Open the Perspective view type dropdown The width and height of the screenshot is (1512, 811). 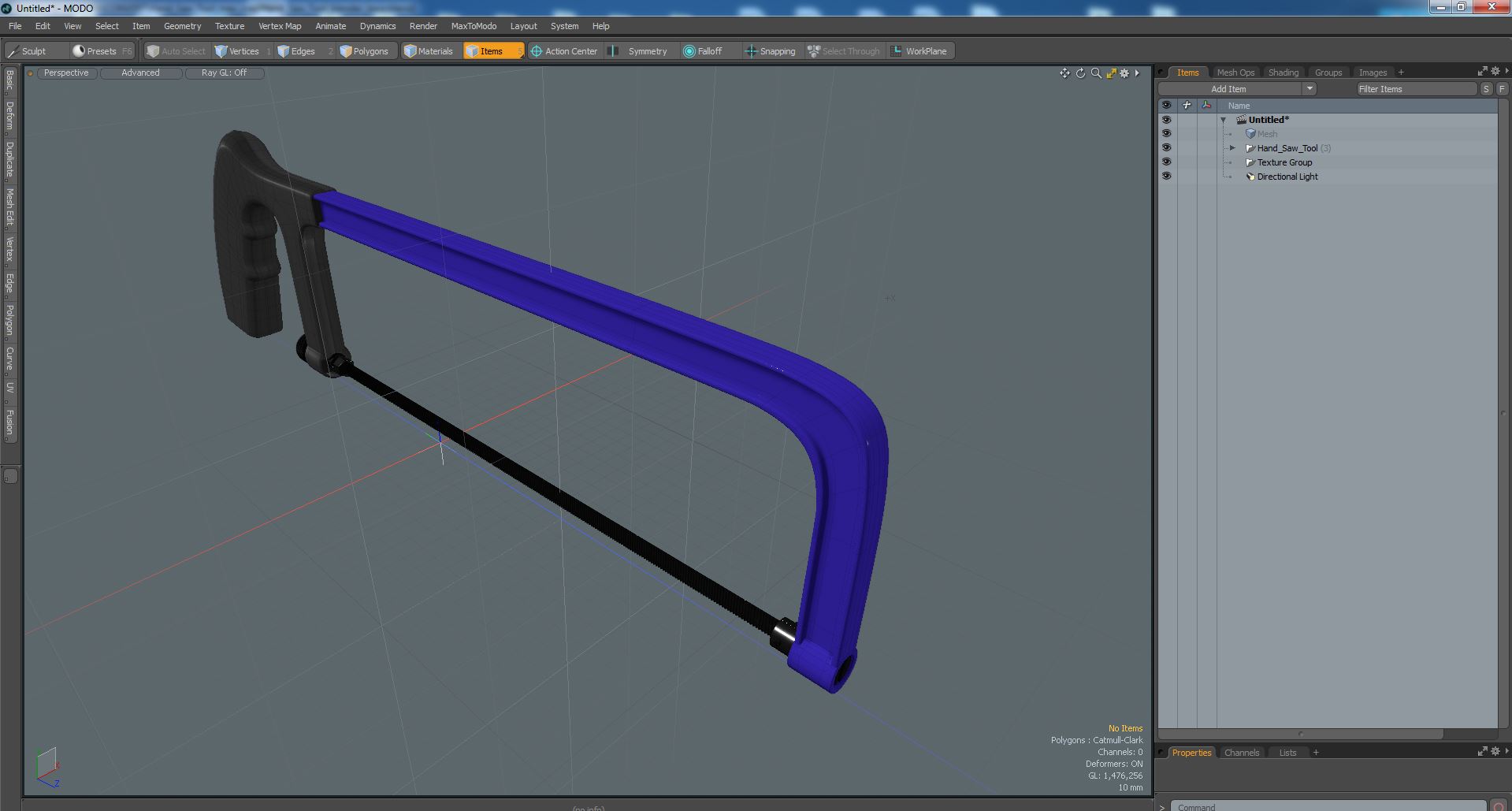click(x=66, y=73)
